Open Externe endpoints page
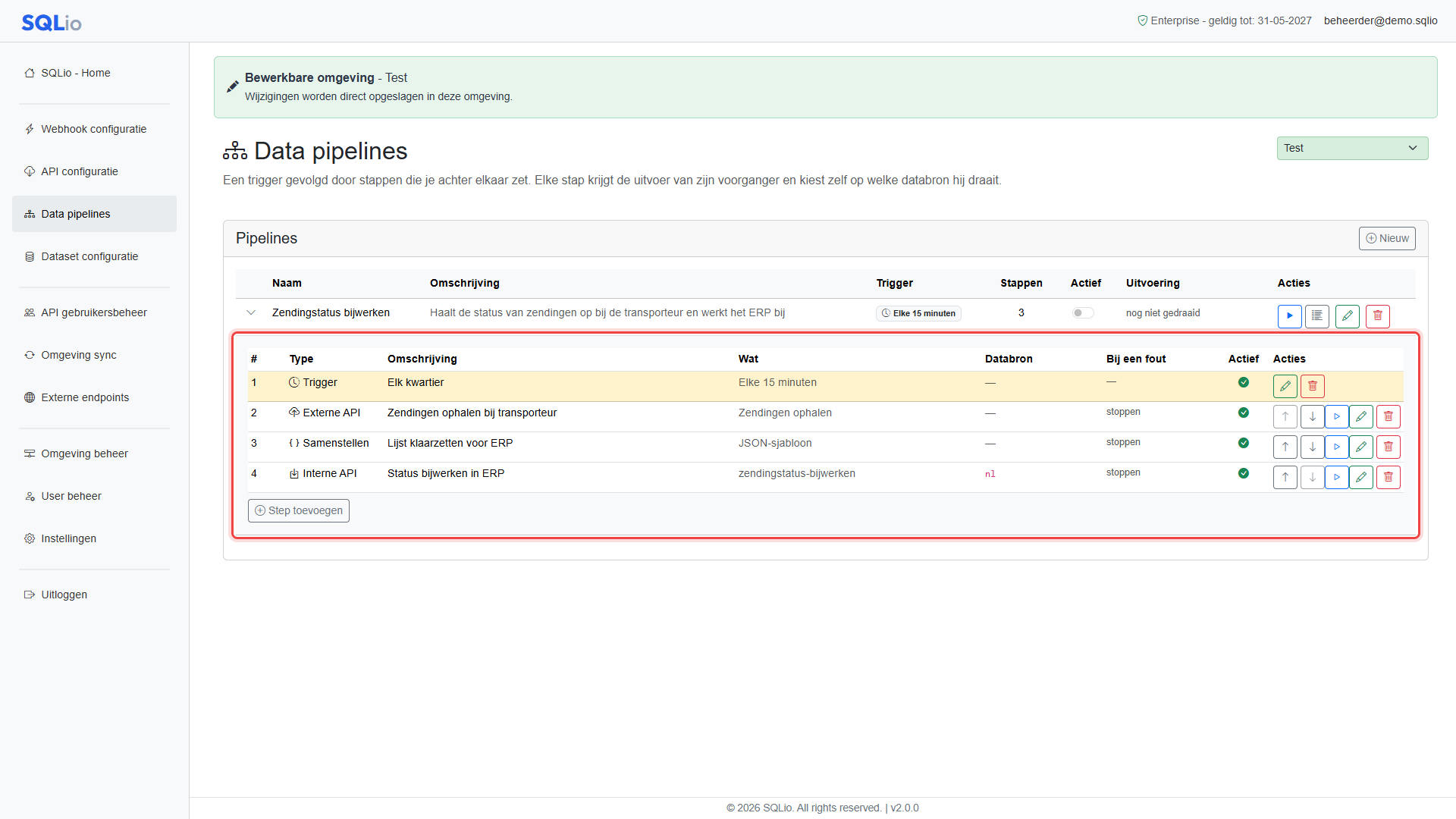 [94, 397]
